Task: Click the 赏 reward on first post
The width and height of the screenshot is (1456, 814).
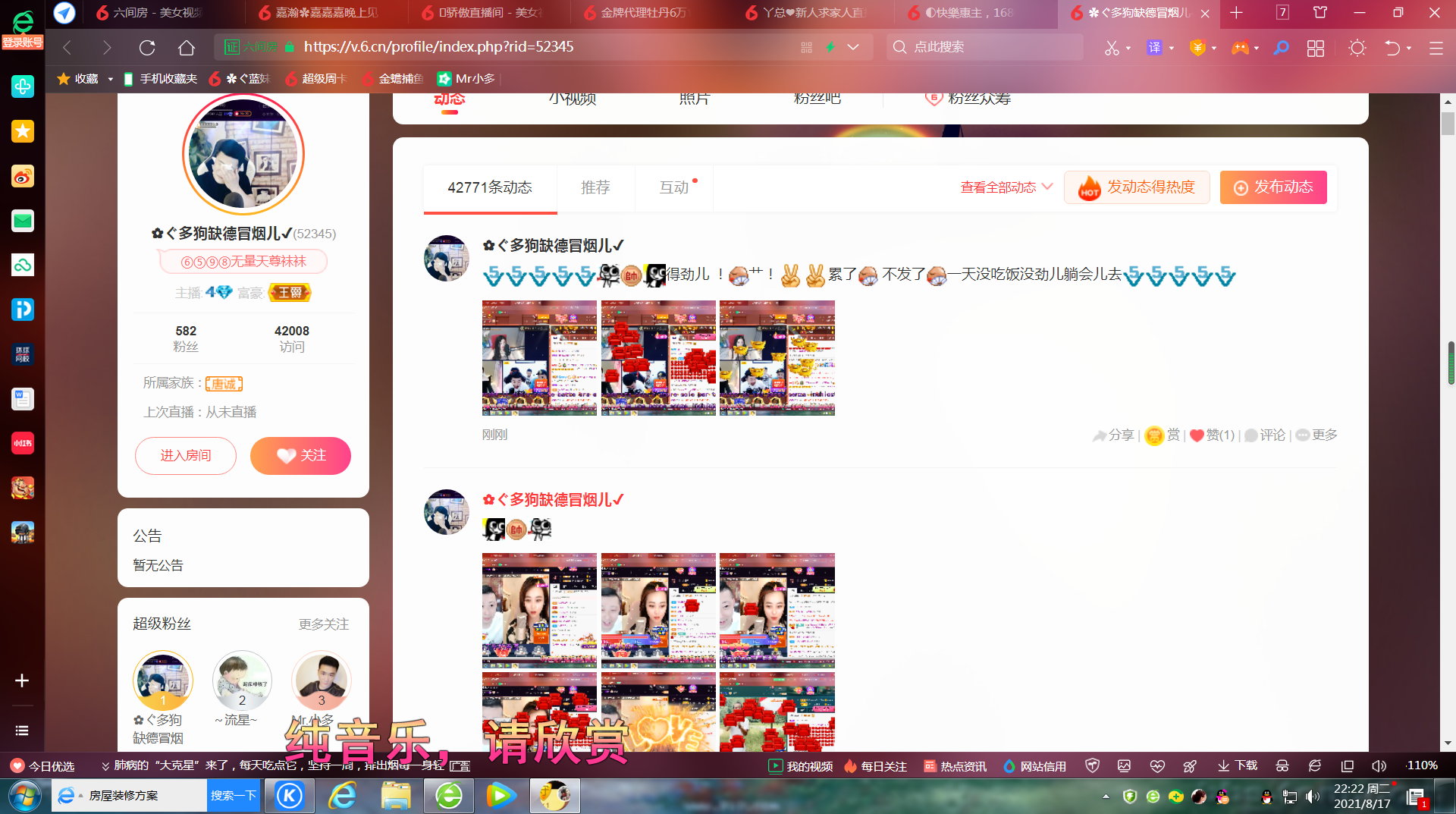Action: pyautogui.click(x=1163, y=435)
